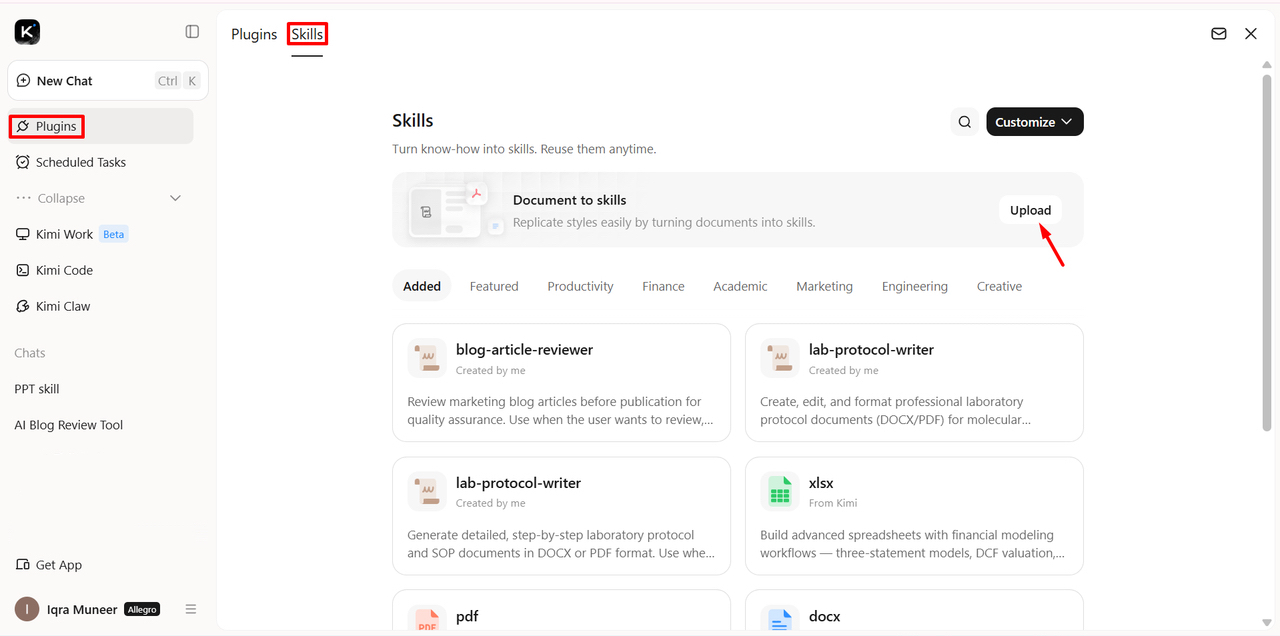1280x636 pixels.
Task: Select the Engineering filter tab
Action: pyautogui.click(x=915, y=286)
